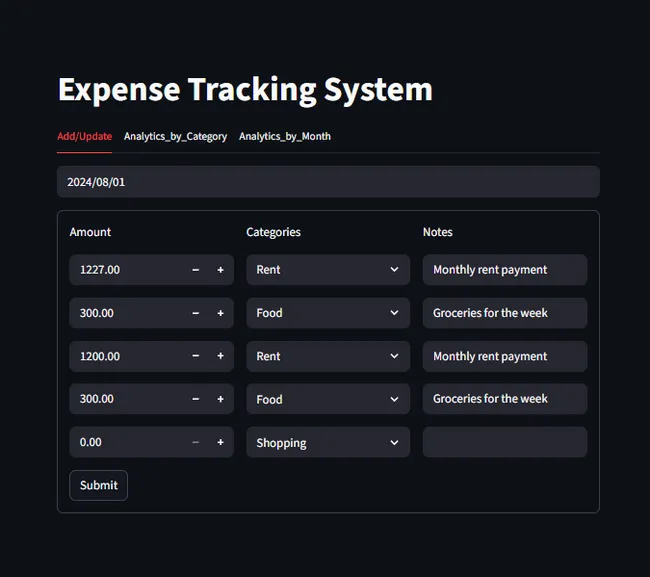This screenshot has height=577, width=650.
Task: Click the empty notes field in last row
Action: click(x=504, y=442)
